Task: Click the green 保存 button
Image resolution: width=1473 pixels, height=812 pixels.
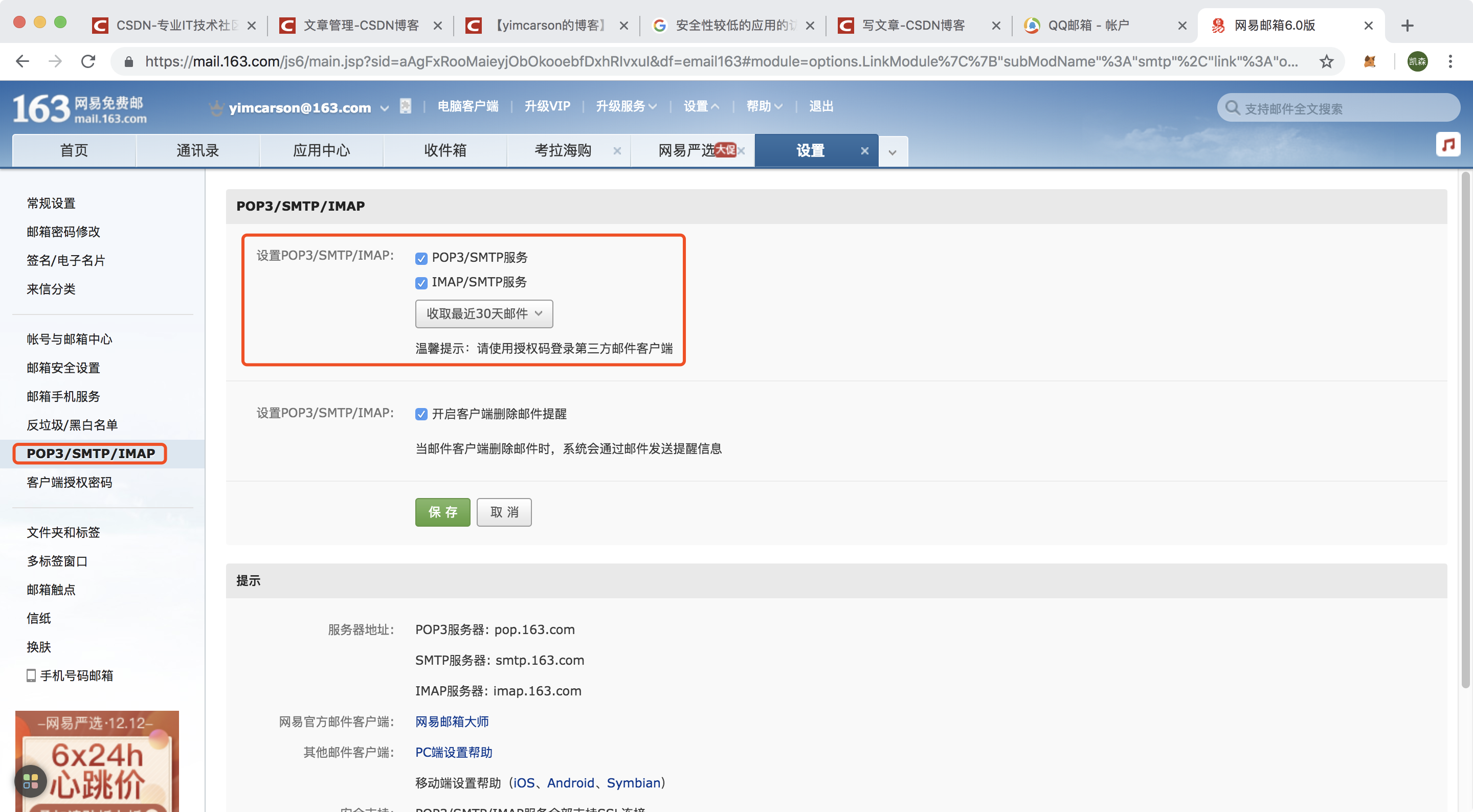Action: tap(442, 512)
